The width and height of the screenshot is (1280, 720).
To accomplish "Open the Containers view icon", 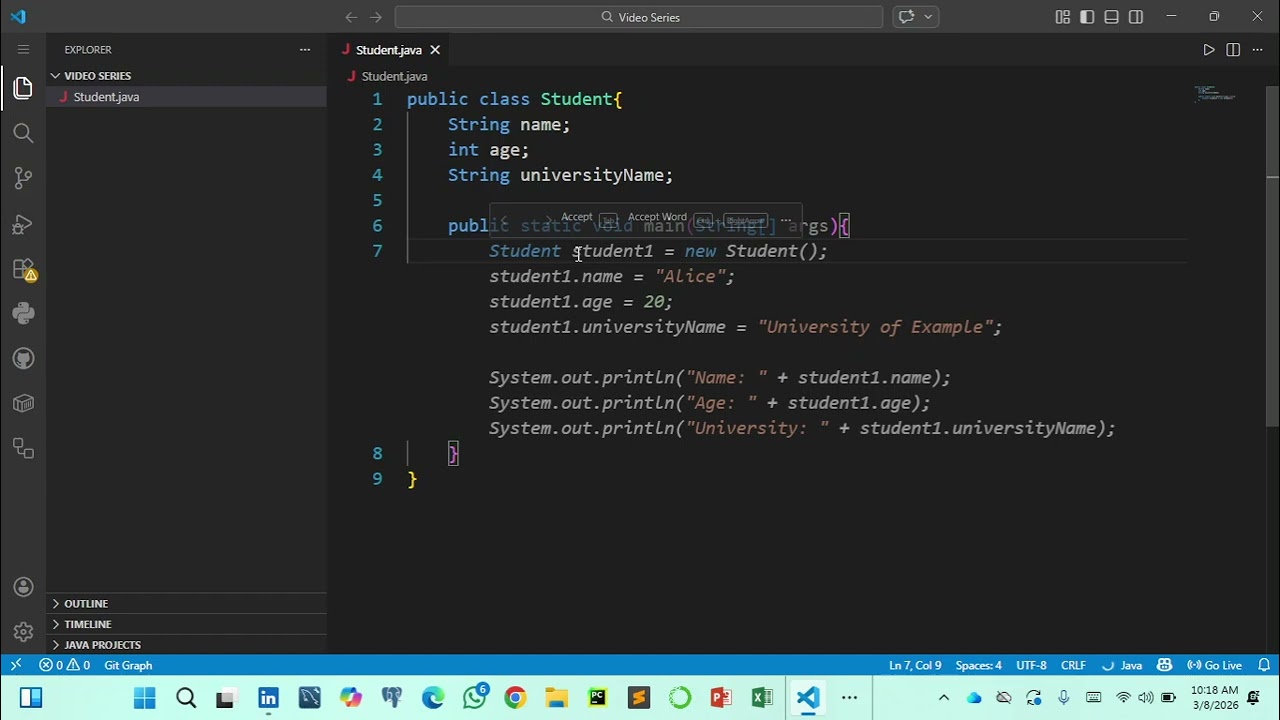I will (23, 404).
